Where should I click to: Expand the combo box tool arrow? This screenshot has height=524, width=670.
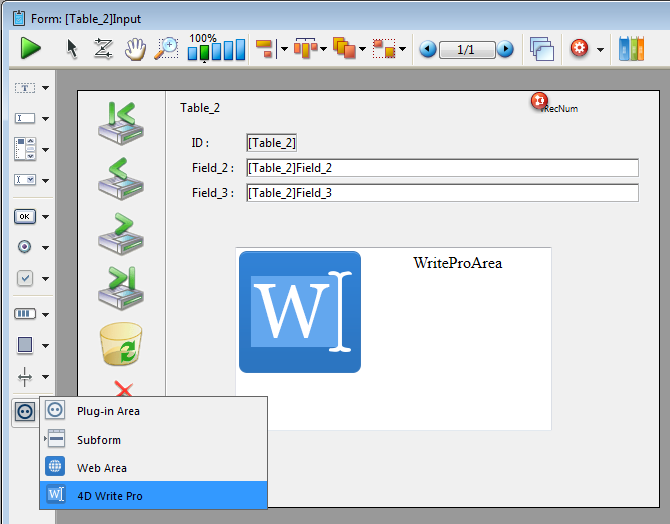45,180
